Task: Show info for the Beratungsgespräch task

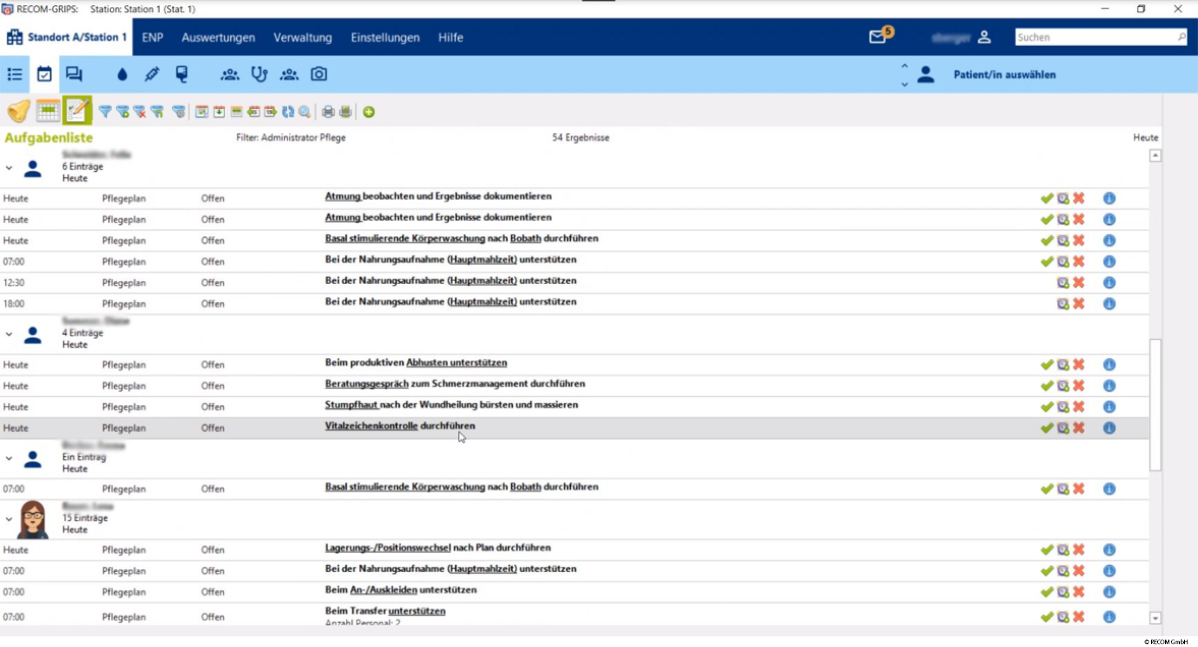Action: 1109,385
